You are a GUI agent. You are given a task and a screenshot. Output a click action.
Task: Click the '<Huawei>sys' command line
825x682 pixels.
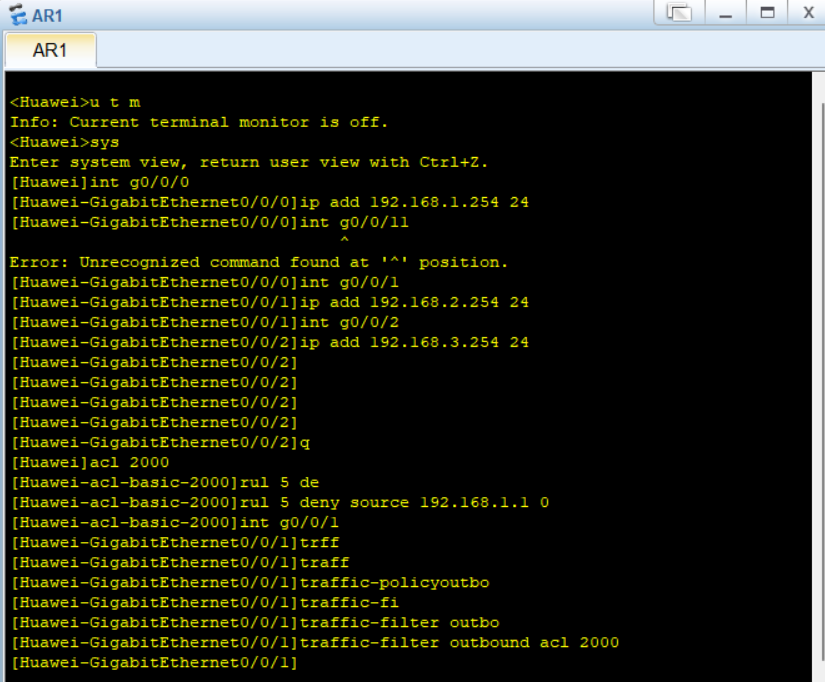[x=65, y=143]
